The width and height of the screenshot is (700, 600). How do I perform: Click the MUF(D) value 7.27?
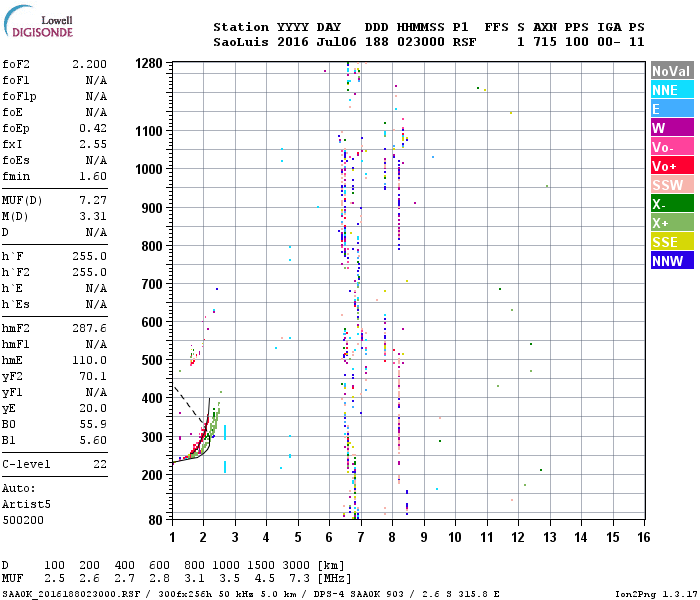tap(93, 200)
